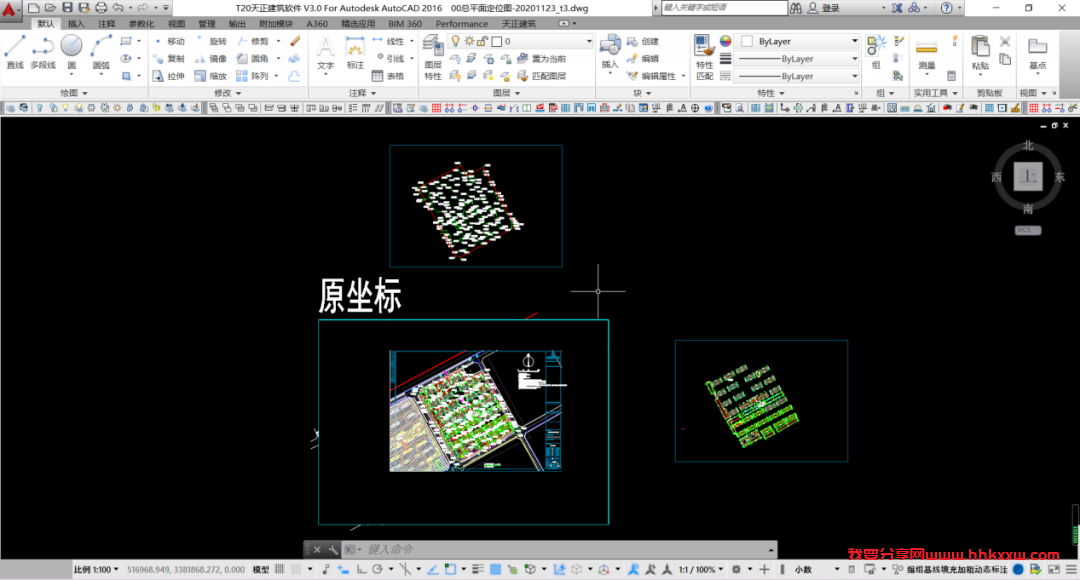1080x580 pixels.
Task: Open the 输出 (Output) ribbon tab
Action: coord(236,23)
